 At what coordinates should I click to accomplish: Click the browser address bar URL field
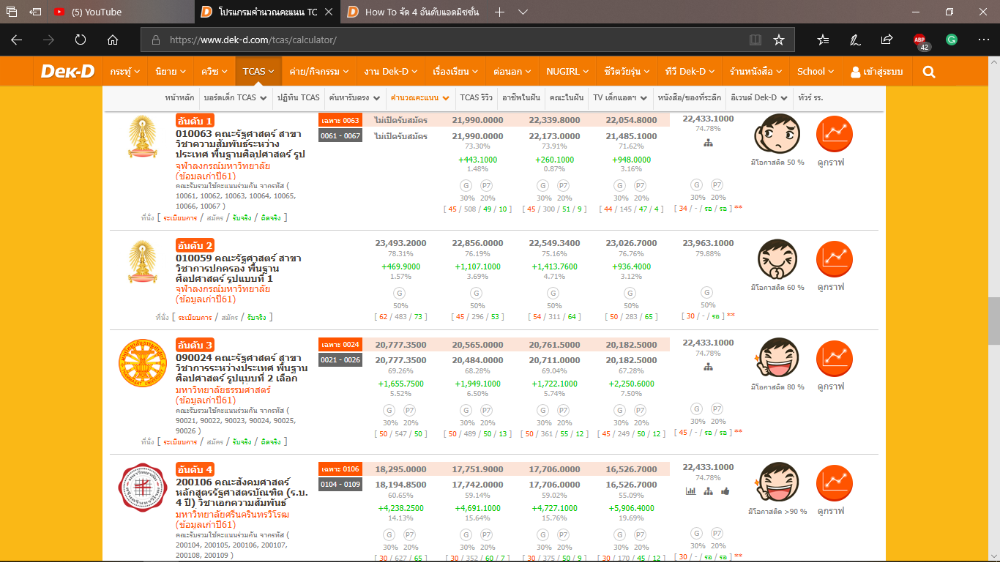[x=450, y=40]
